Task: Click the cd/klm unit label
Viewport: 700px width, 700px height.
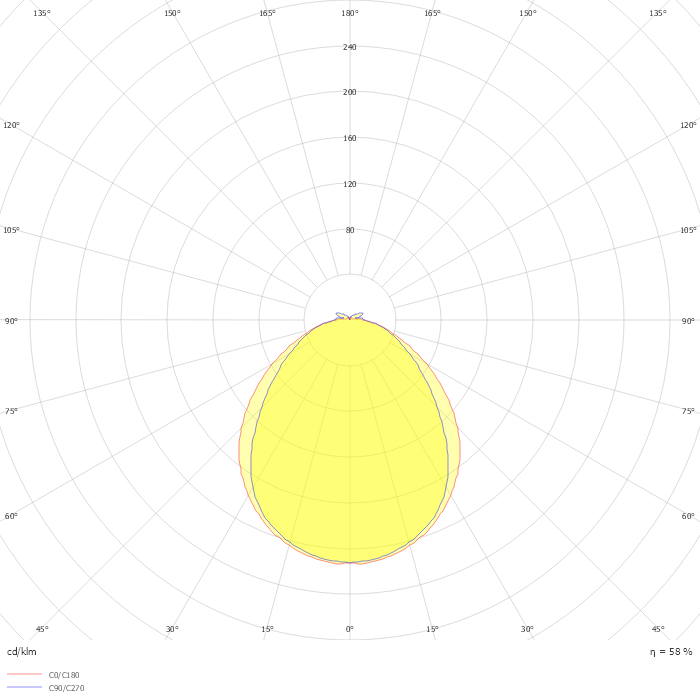Action: [22, 652]
